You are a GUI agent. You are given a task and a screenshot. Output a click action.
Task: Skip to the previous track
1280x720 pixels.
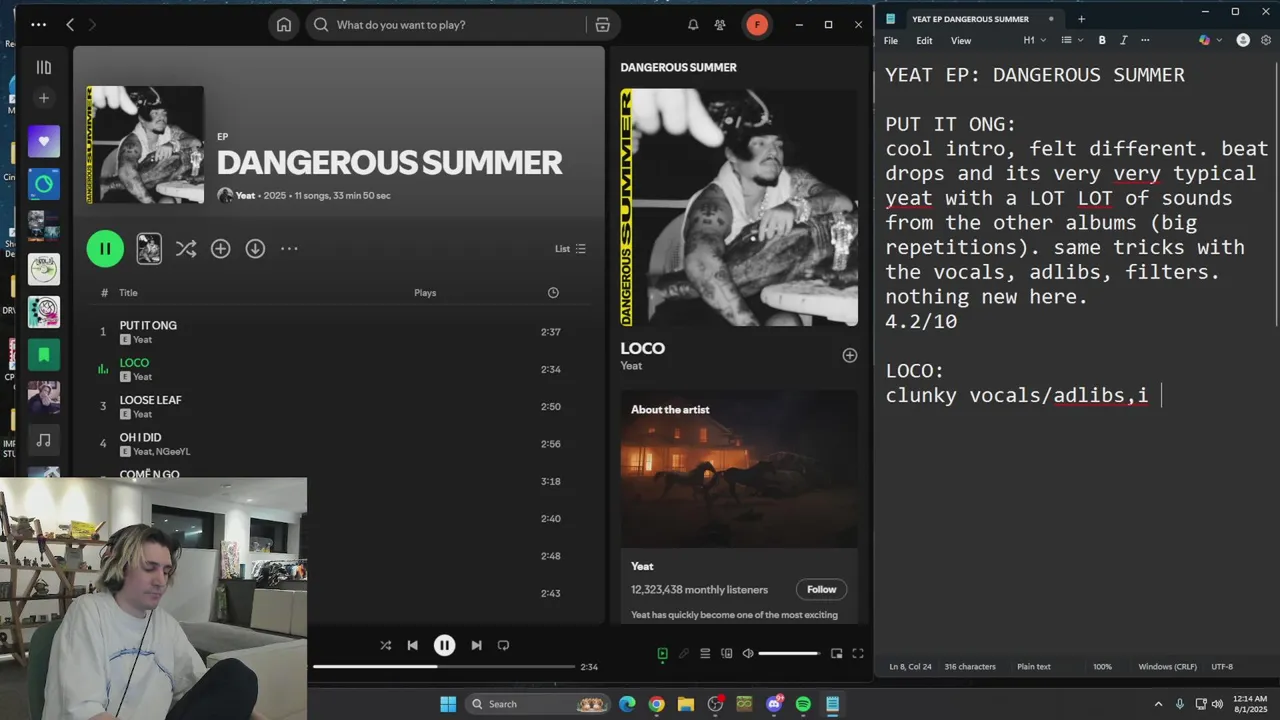click(412, 645)
